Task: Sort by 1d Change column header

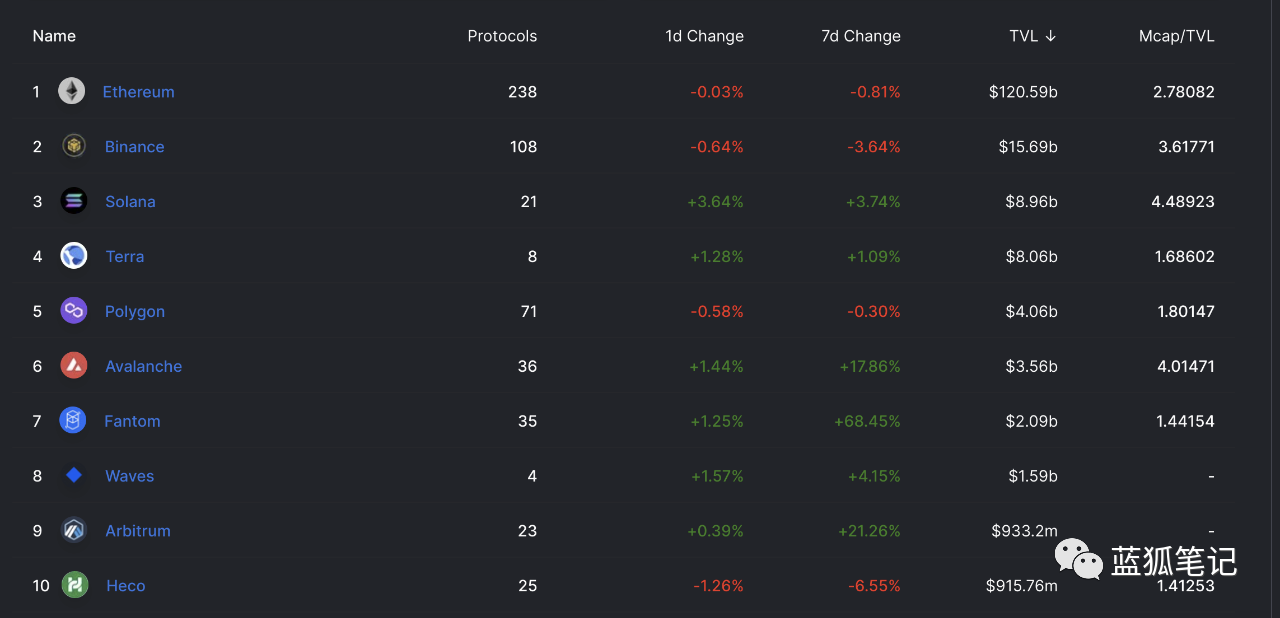Action: tap(704, 36)
